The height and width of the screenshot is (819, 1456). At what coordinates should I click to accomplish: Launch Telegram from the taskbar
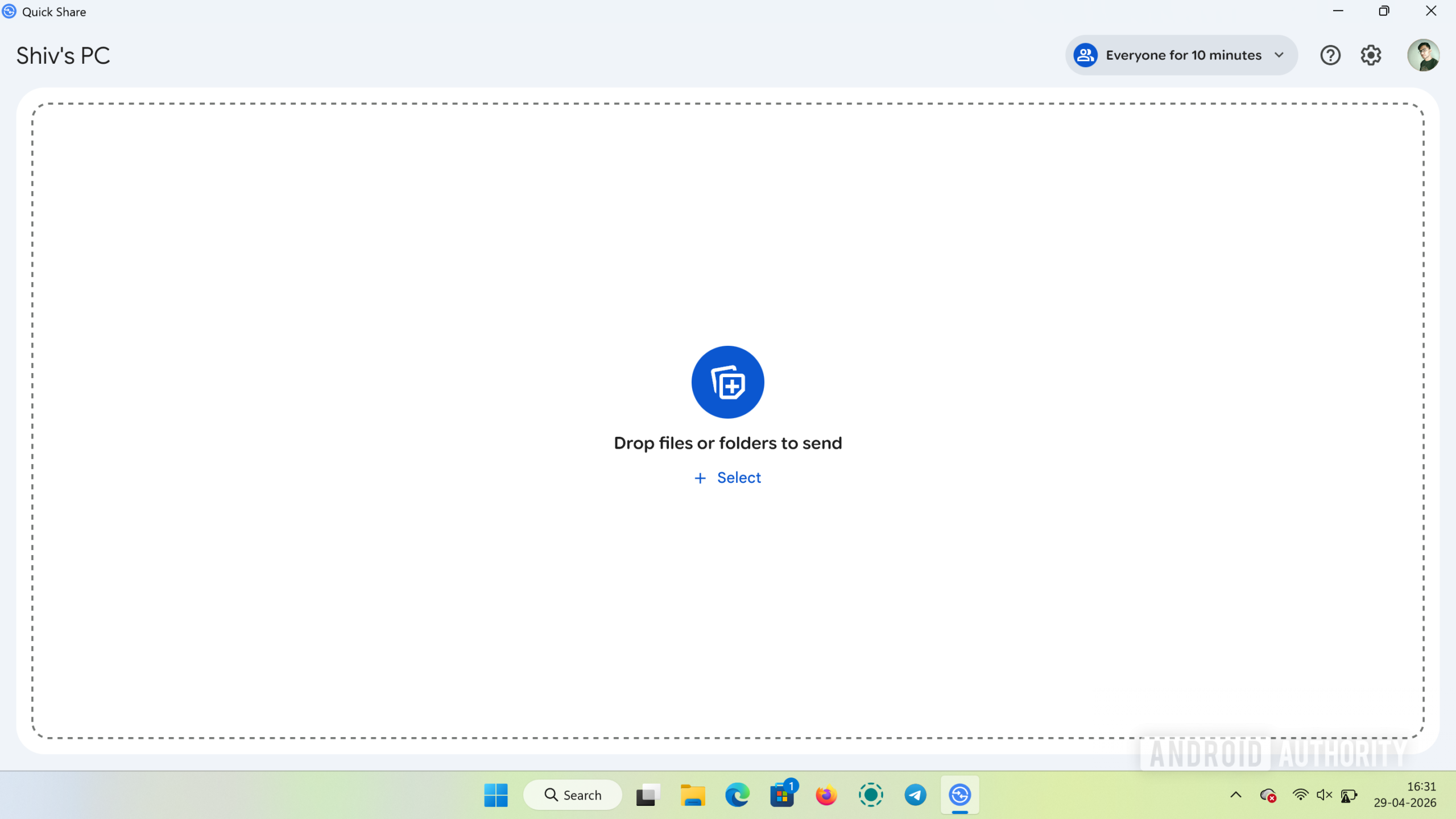pyautogui.click(x=915, y=795)
